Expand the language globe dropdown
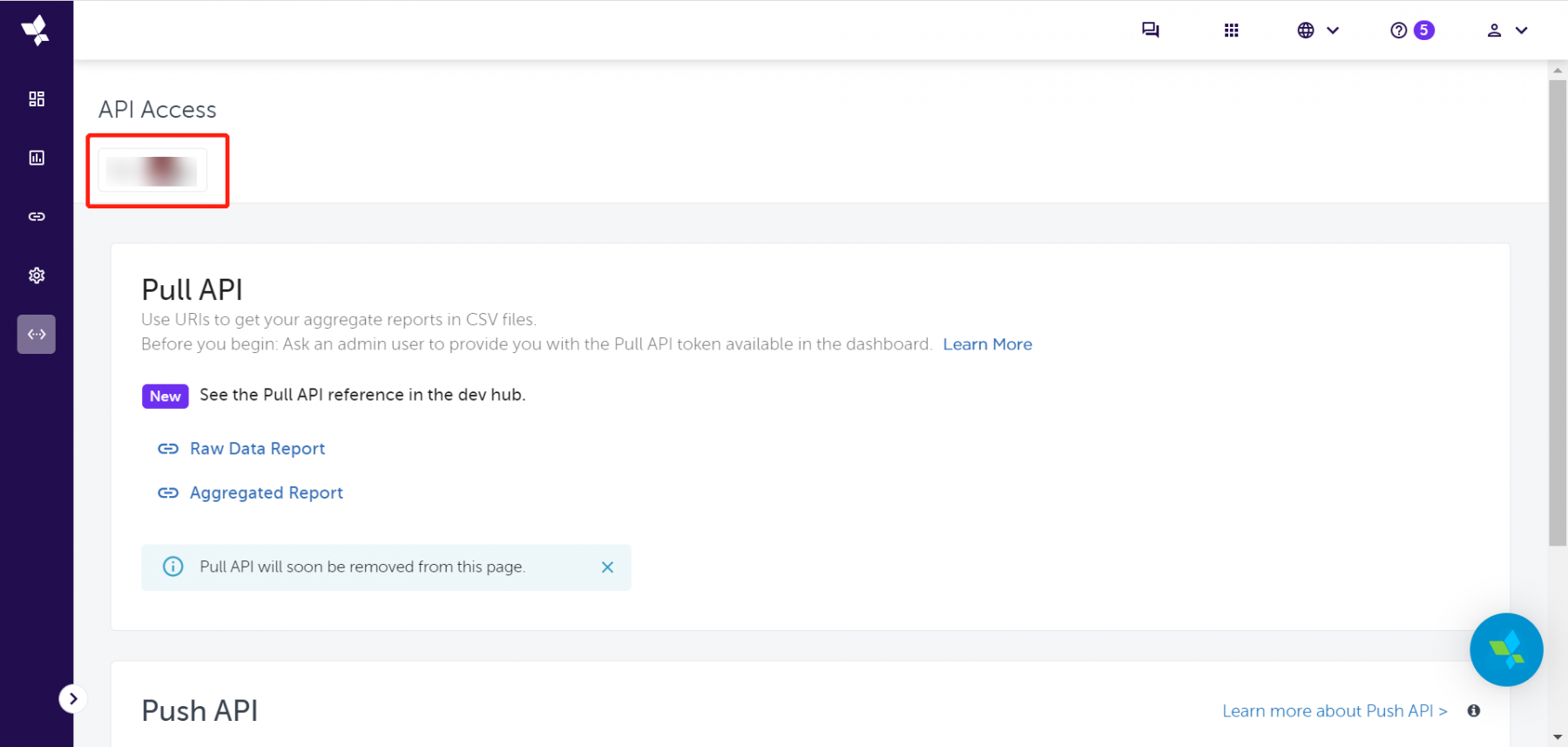This screenshot has height=747, width=1568. click(1317, 31)
